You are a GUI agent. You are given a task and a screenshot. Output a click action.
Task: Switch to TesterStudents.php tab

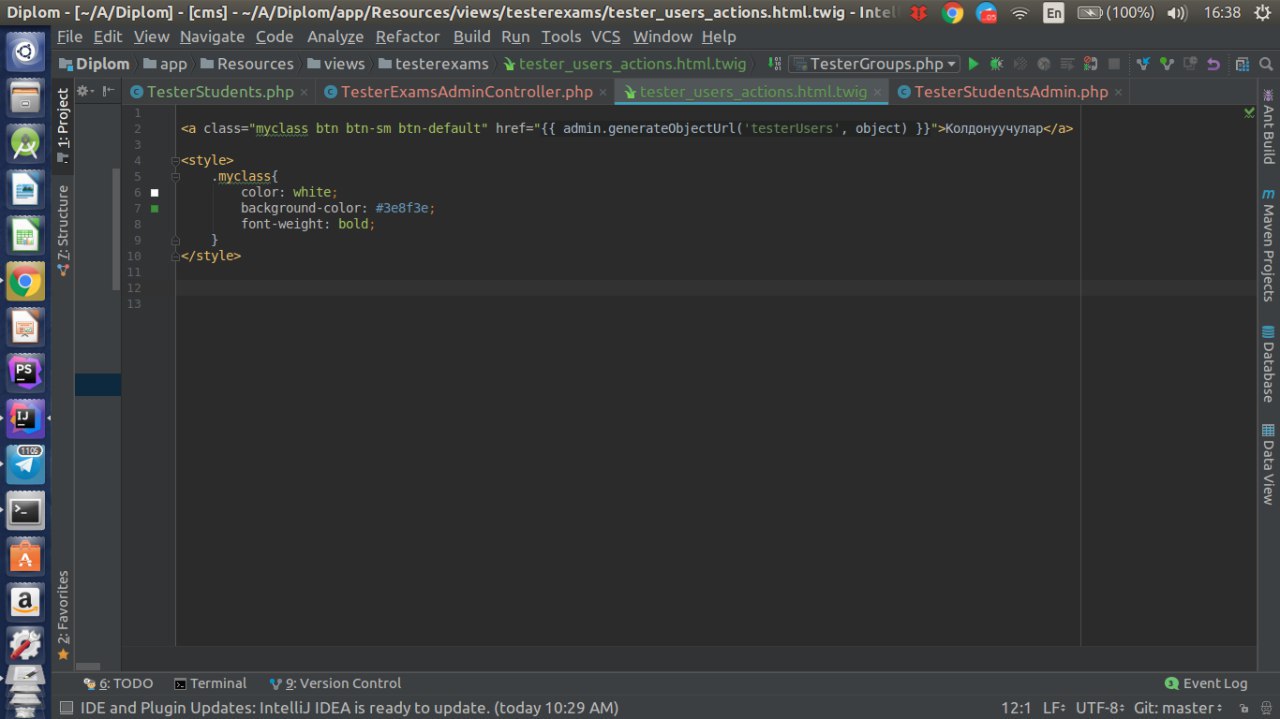(x=220, y=92)
